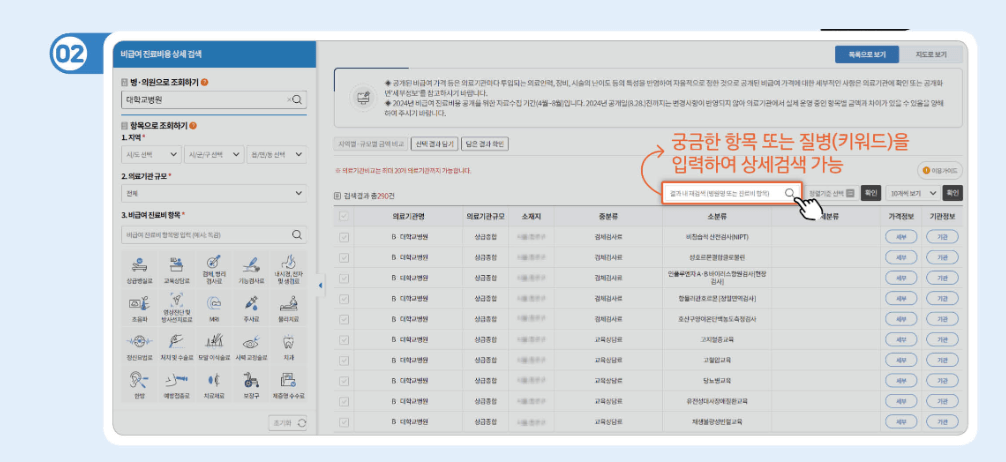Click the 소분류 column header

point(717,217)
